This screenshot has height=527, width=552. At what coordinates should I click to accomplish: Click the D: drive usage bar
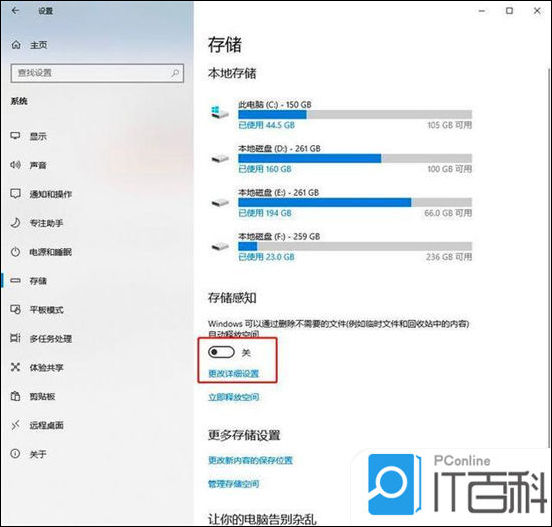355,158
